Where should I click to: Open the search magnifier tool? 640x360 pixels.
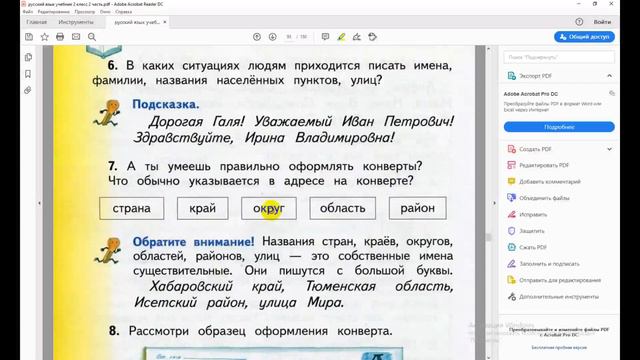(92, 37)
